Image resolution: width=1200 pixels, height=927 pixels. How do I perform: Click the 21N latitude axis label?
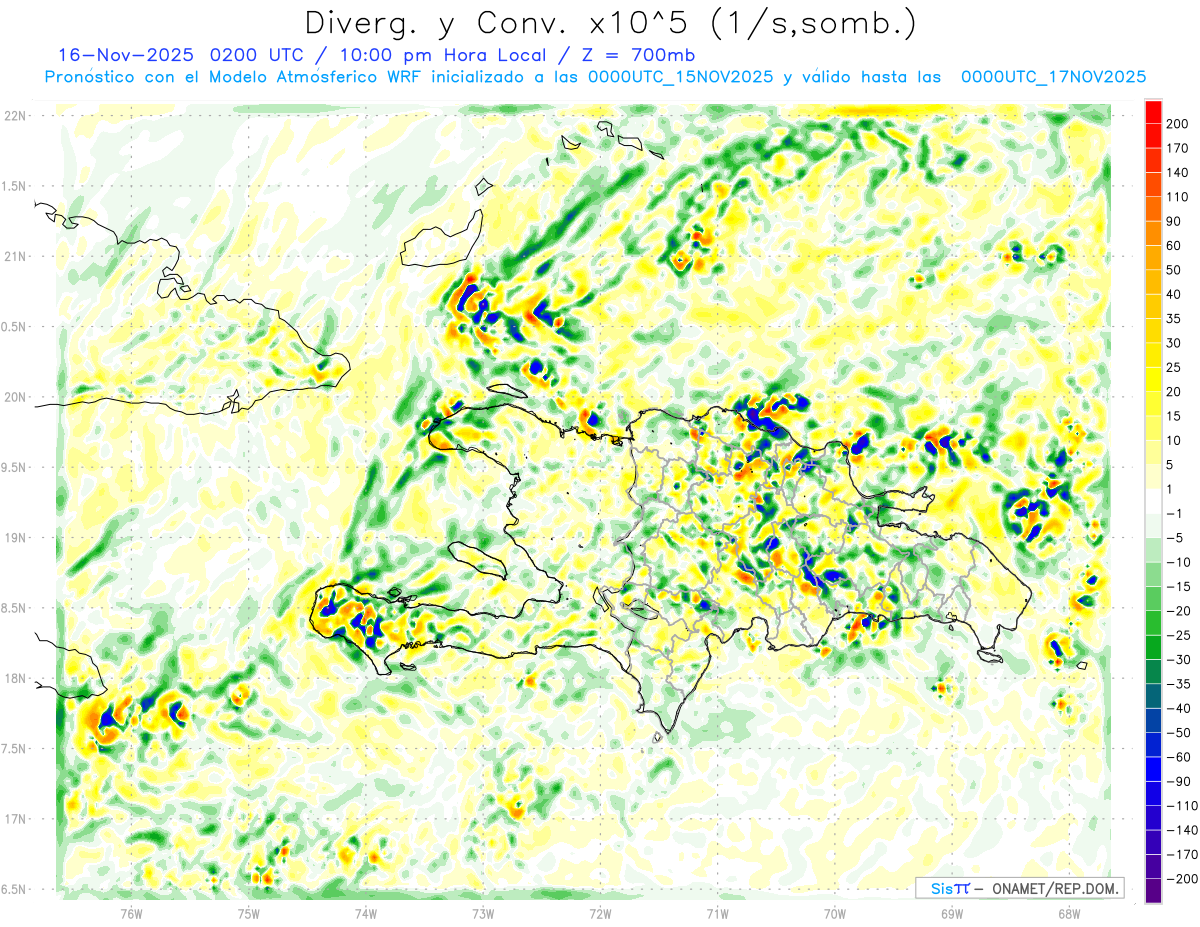[x=14, y=257]
